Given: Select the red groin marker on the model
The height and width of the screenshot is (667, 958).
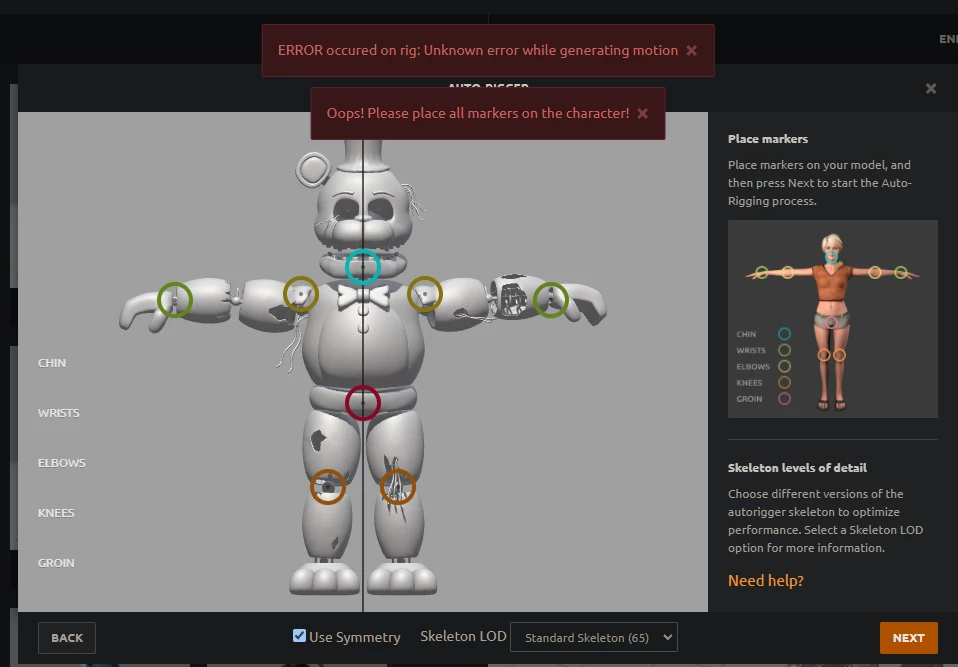Looking at the screenshot, I should click(363, 403).
